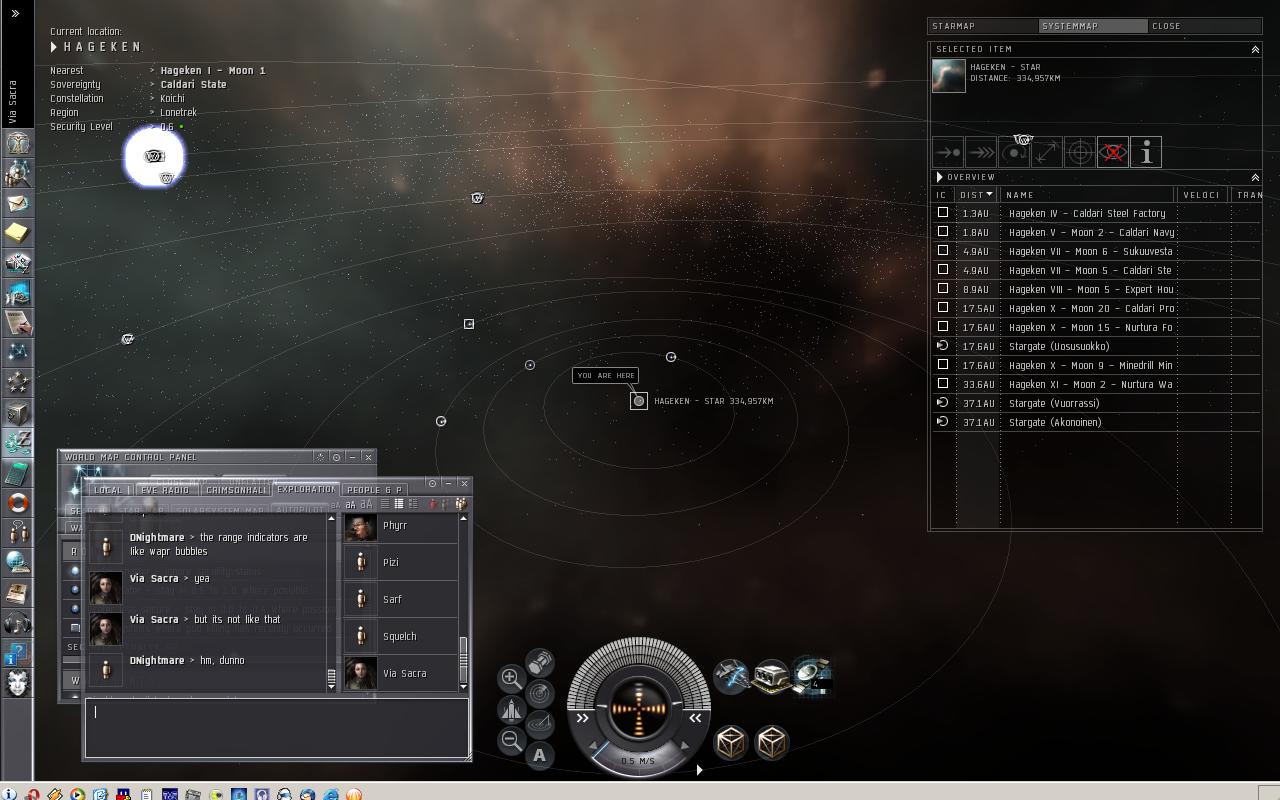Click the zoom out magnifier on HUD
Screen dimensions: 1280x800
pos(510,740)
